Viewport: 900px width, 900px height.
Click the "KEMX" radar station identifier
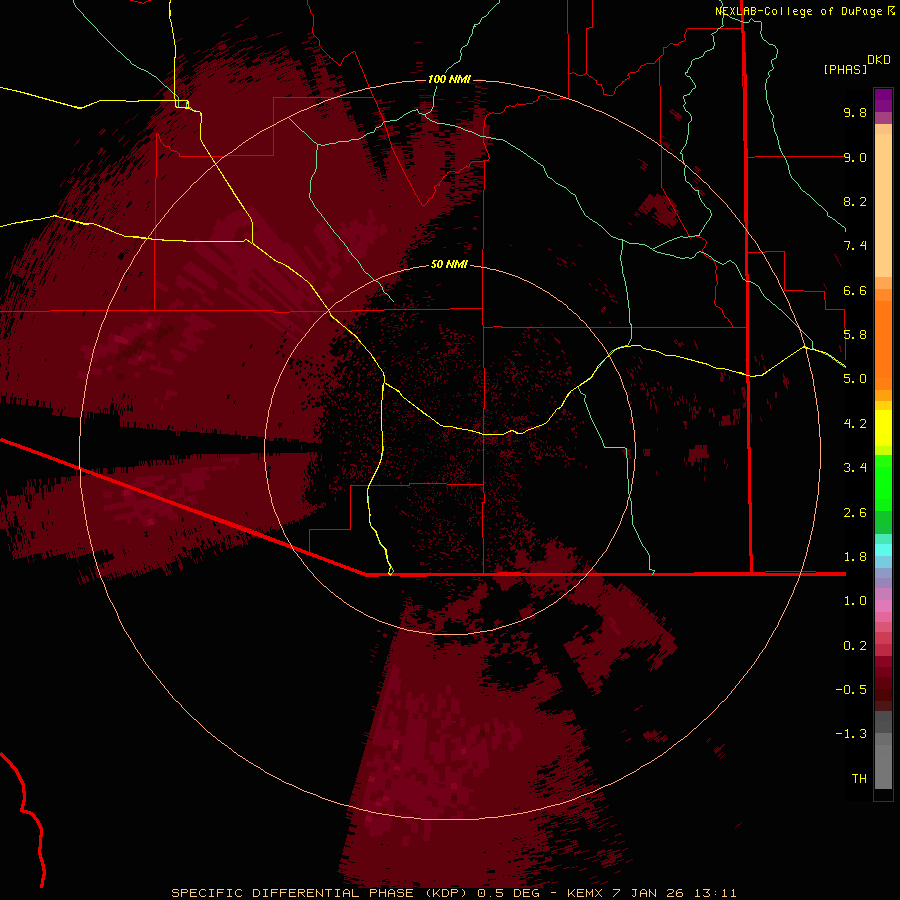585,893
